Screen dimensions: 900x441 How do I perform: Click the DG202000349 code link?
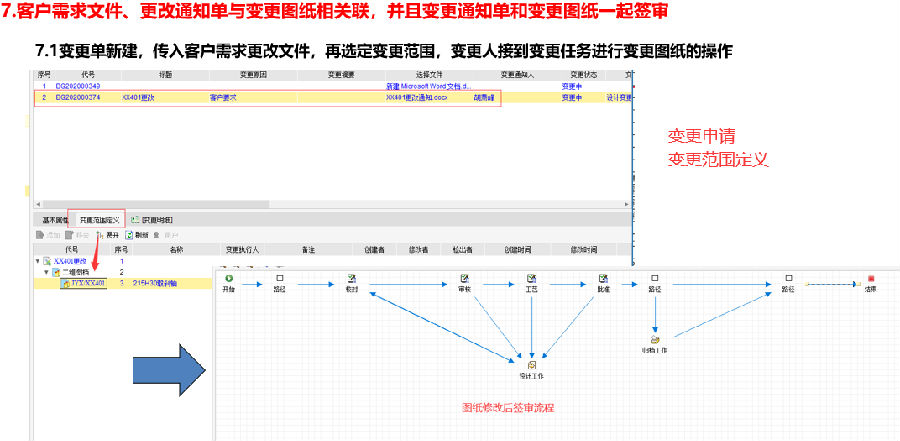[78, 86]
